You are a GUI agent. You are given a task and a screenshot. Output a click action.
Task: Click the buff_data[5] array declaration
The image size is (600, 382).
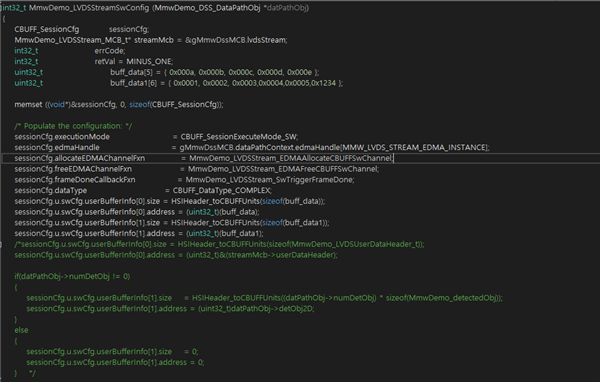[x=131, y=72]
